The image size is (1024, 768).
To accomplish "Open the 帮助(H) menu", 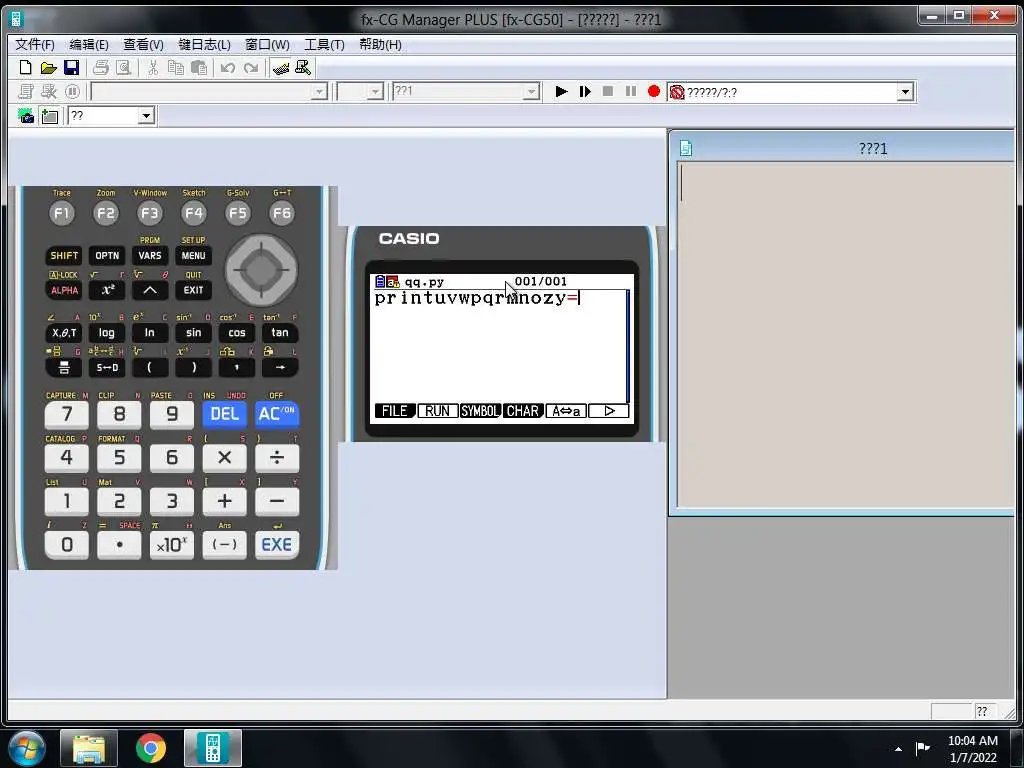I will point(380,44).
